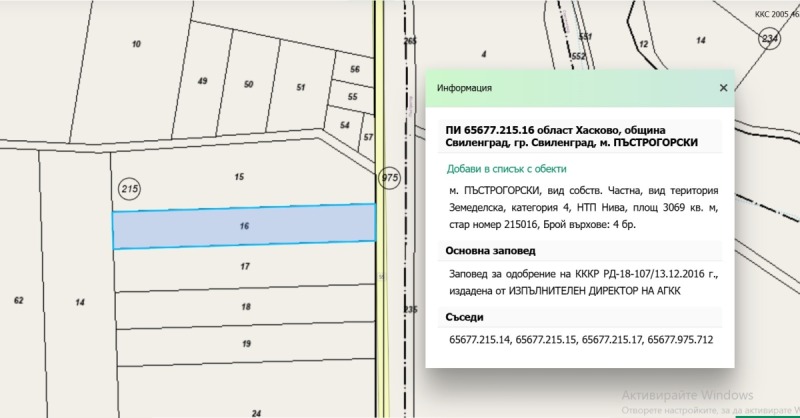Click the popup title 'Информация' header
The width and height of the screenshot is (800, 418).
pos(464,88)
